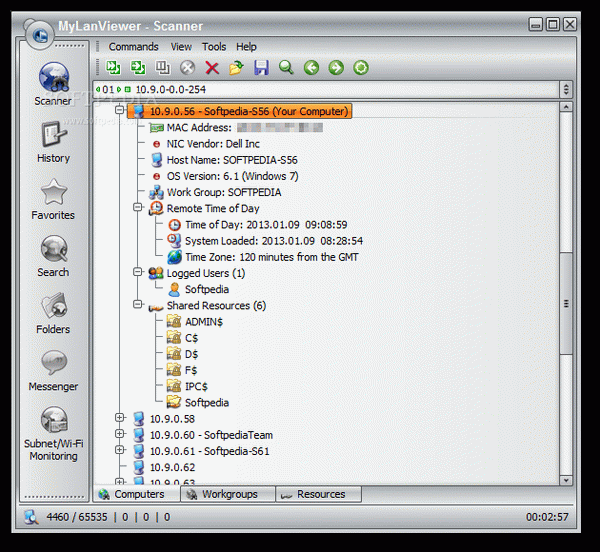Screen dimensions: 600x552
Task: Switch to the Resources tab
Action: (x=318, y=494)
